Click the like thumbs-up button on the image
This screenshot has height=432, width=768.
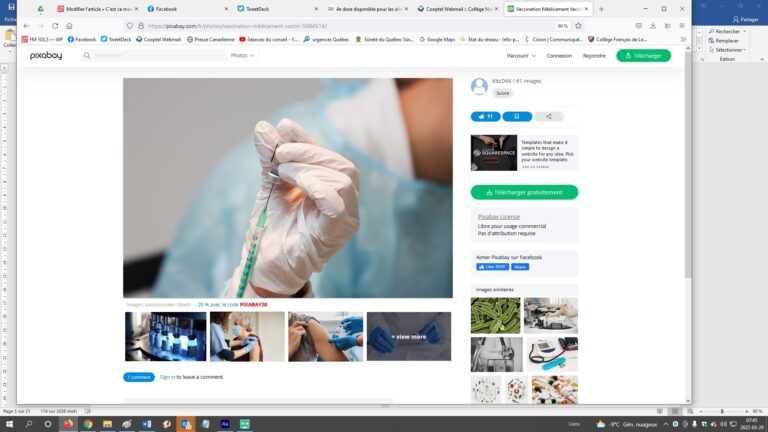tap(485, 116)
